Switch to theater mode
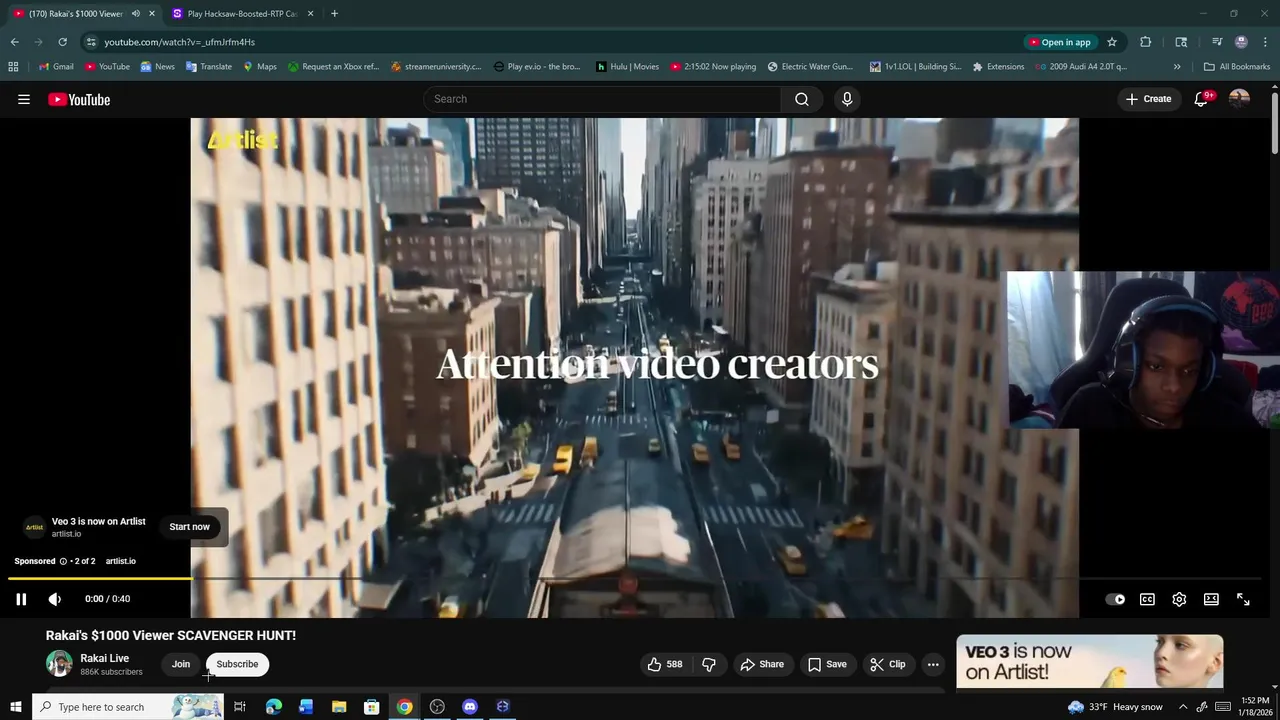1280x720 pixels. point(1211,599)
